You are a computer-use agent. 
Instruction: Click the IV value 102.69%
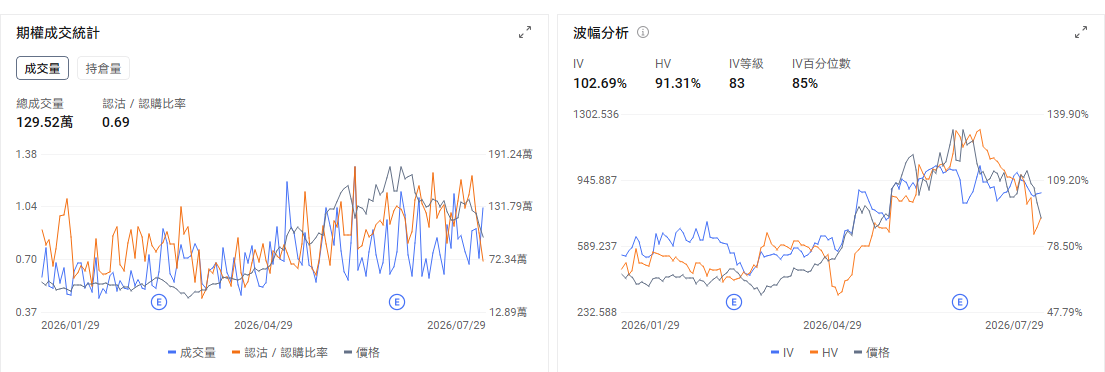tap(600, 83)
